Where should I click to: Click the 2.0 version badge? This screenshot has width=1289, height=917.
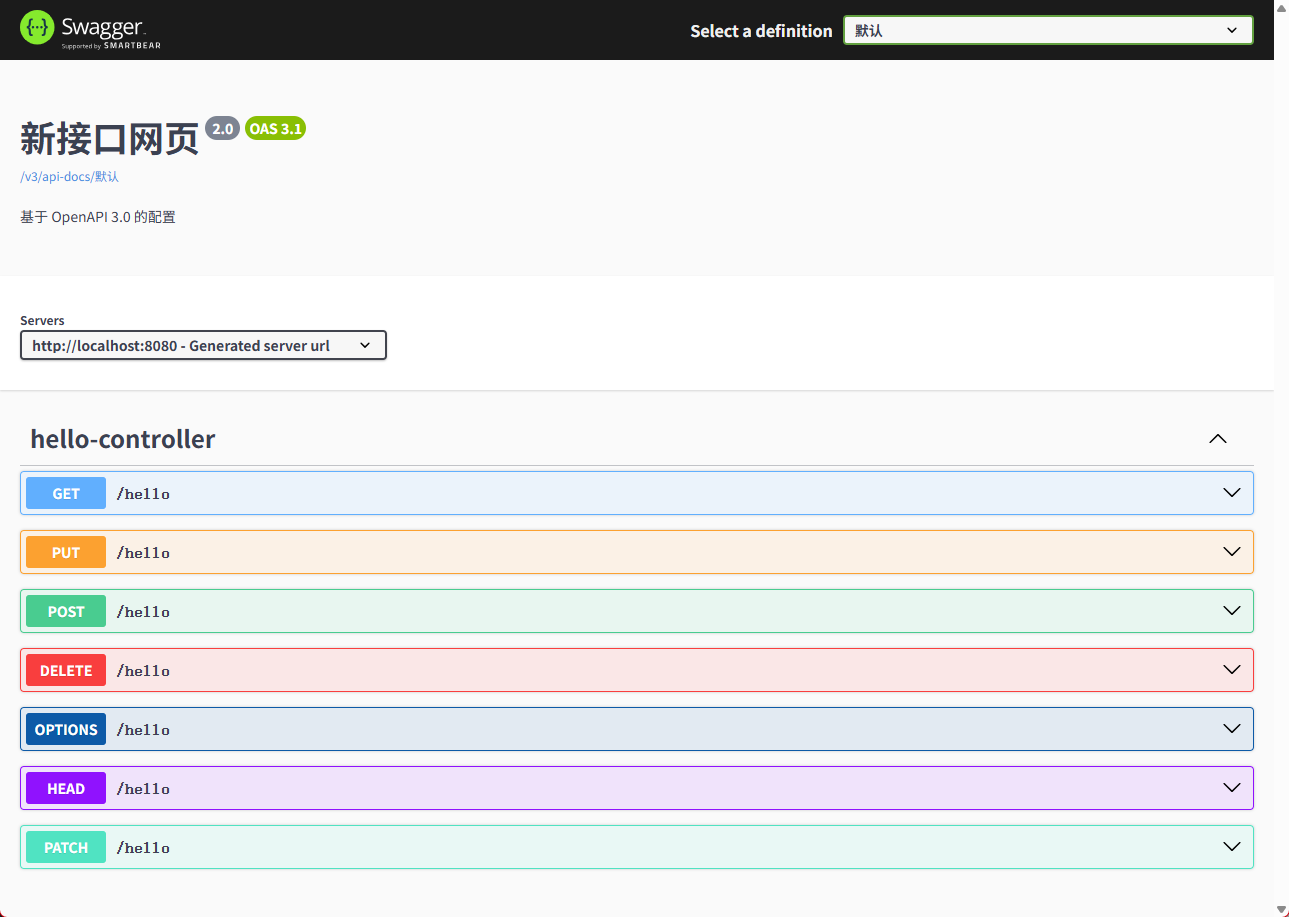pyautogui.click(x=222, y=129)
